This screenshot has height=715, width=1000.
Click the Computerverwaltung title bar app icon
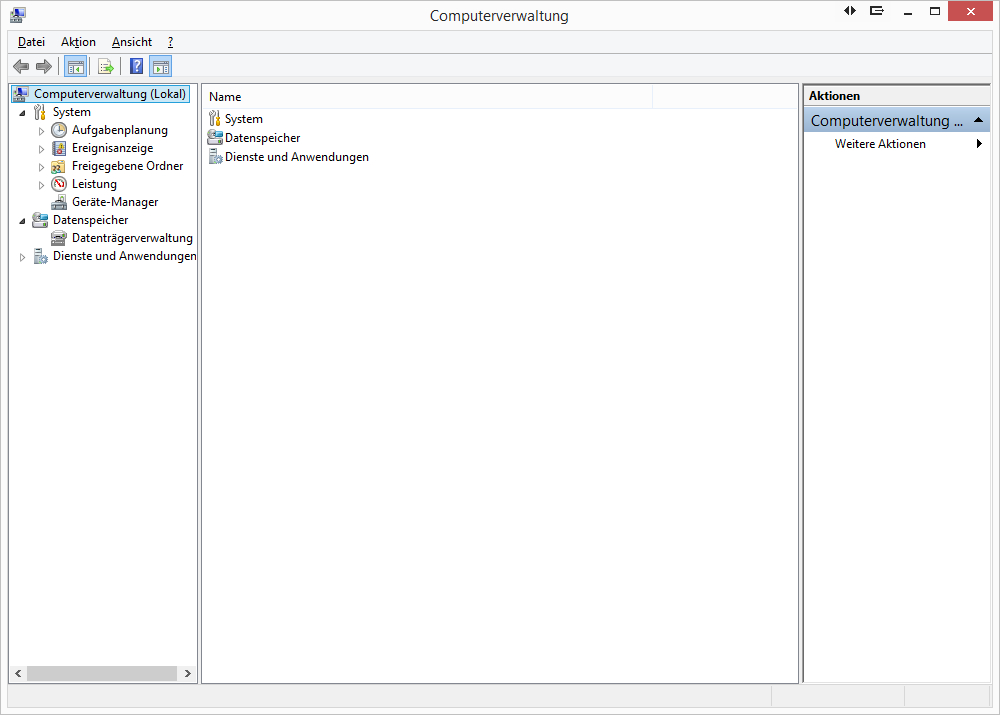click(18, 15)
